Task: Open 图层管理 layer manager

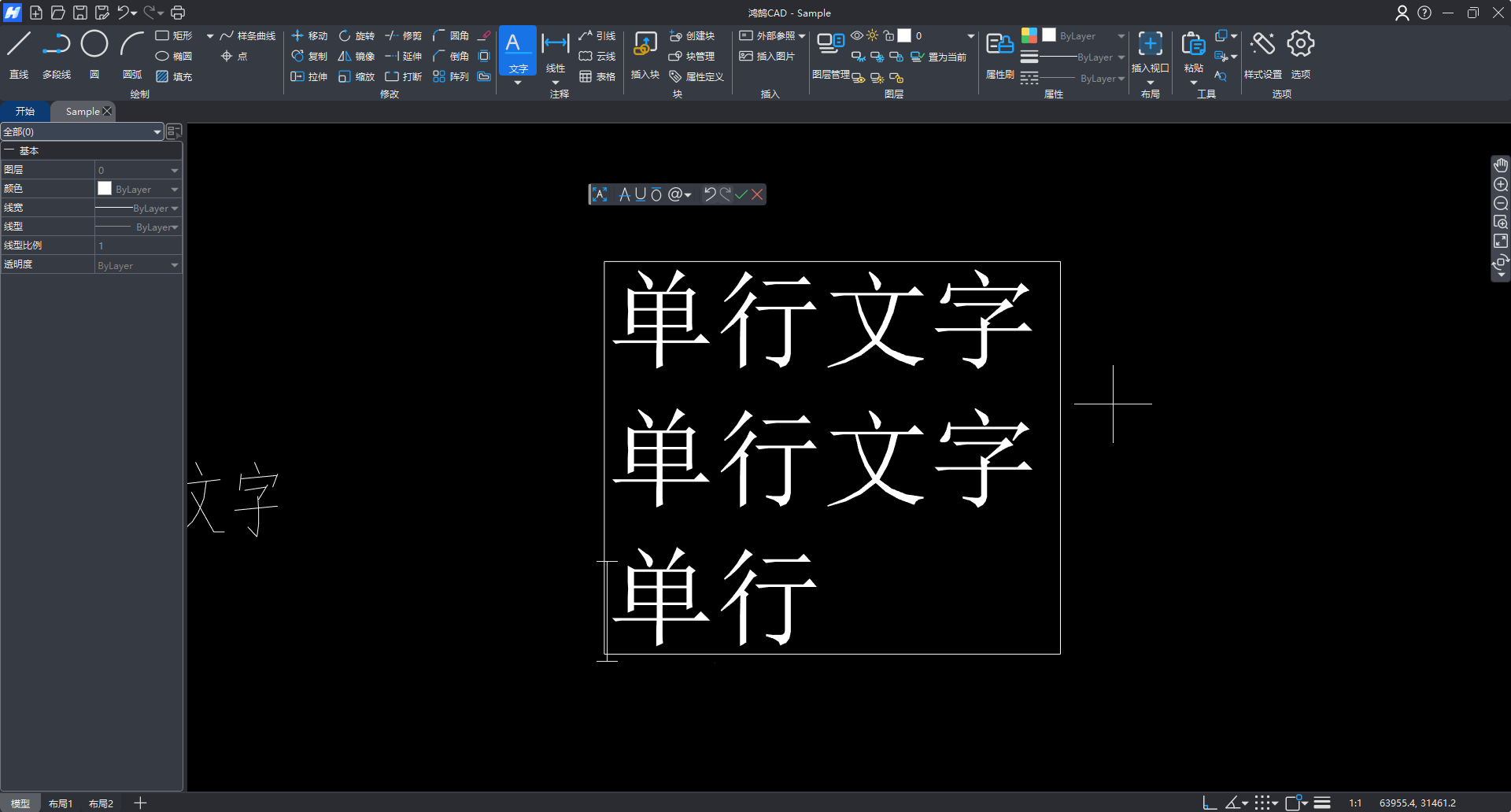Action: click(x=830, y=54)
